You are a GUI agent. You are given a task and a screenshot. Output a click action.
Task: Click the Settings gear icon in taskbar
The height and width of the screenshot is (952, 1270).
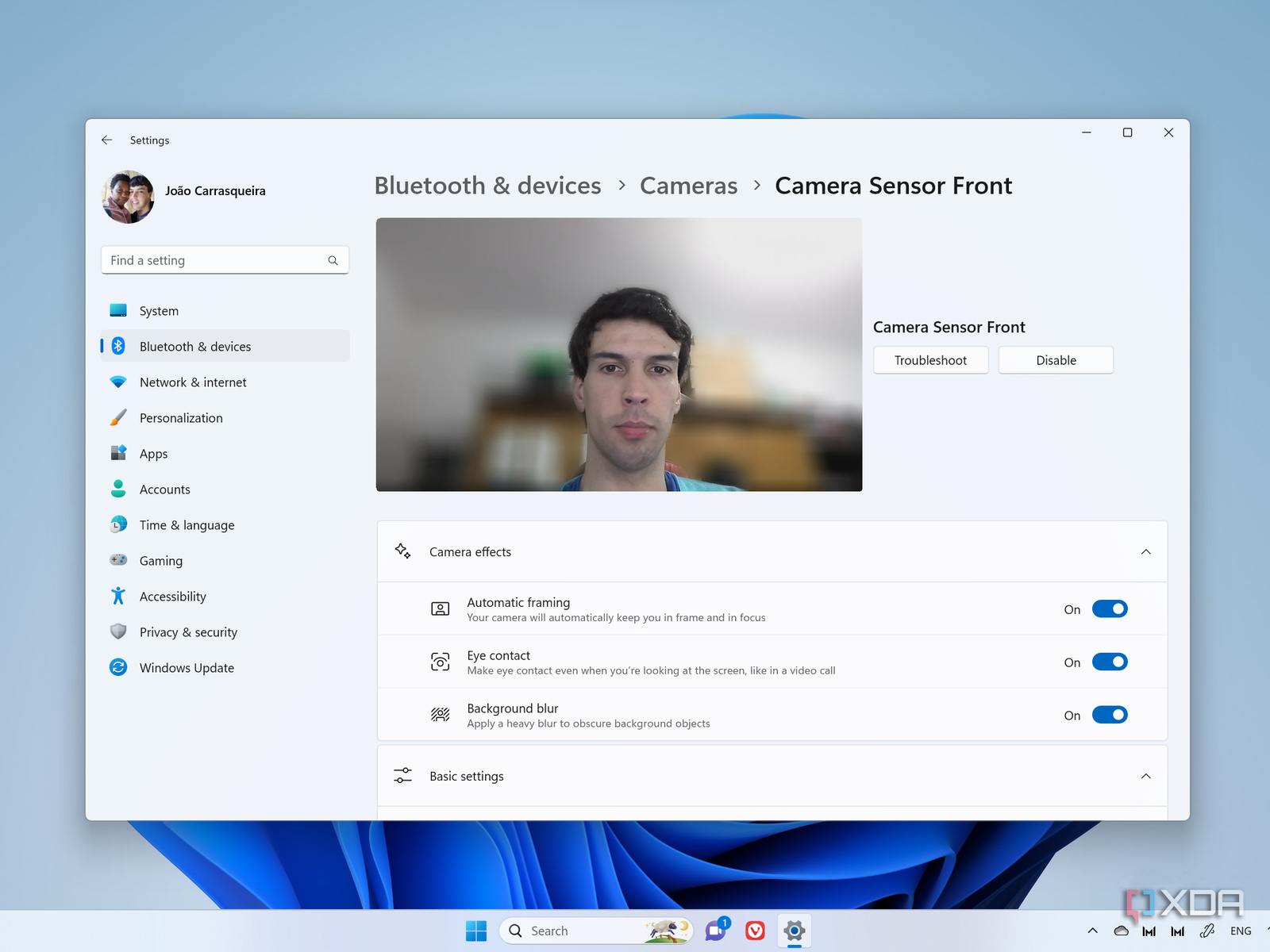point(794,931)
